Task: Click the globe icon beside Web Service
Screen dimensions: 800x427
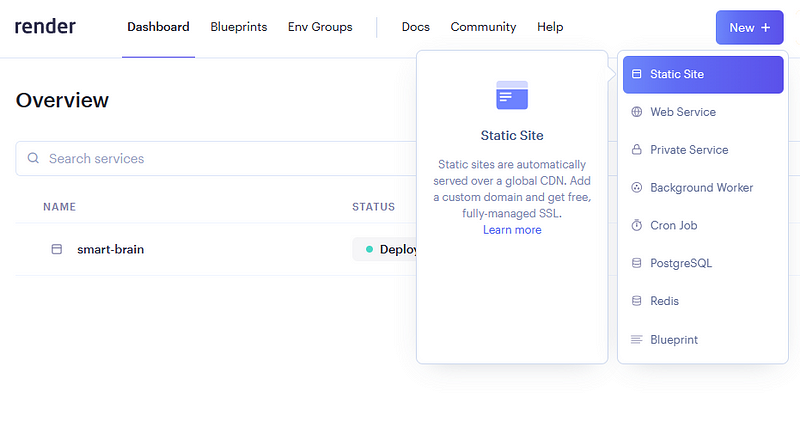Action: (636, 112)
